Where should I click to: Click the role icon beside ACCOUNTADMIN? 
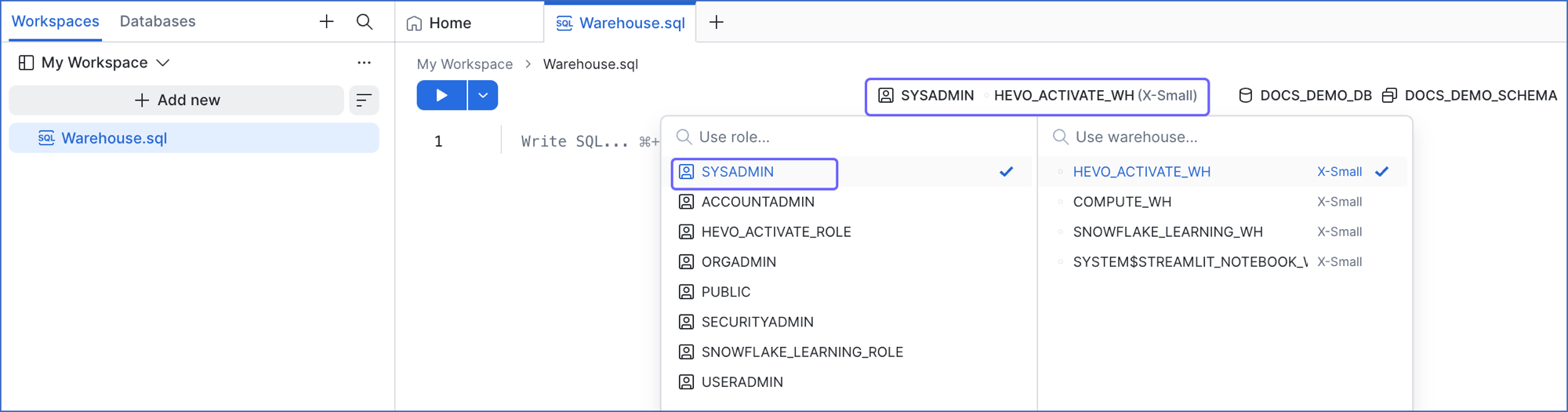[x=686, y=202]
